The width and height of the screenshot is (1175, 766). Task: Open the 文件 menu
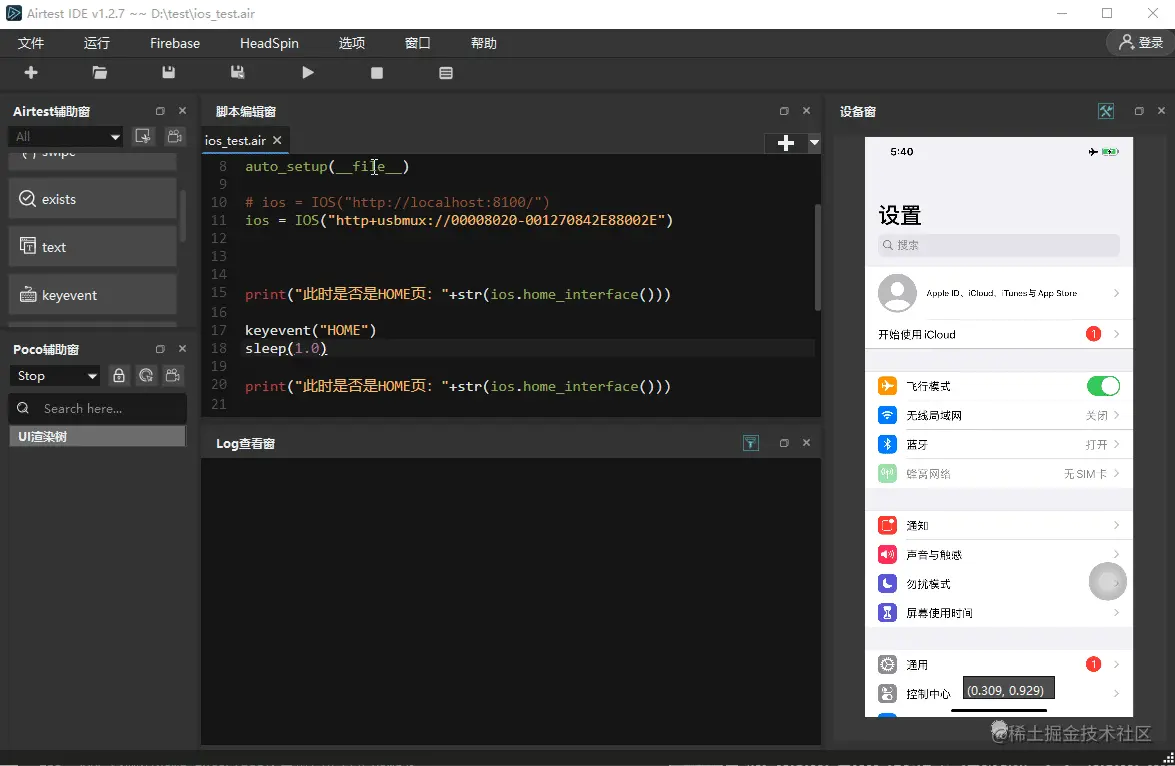pyautogui.click(x=31, y=43)
